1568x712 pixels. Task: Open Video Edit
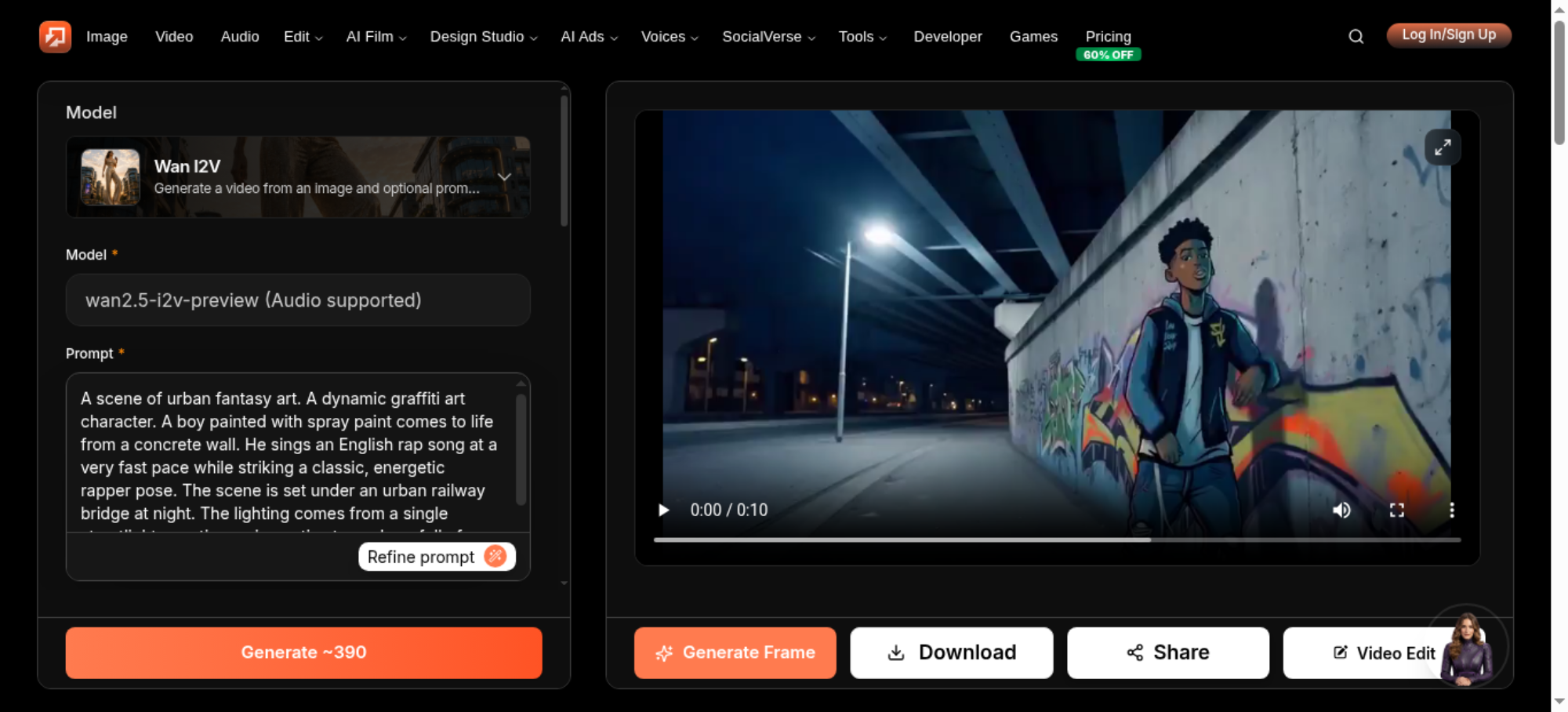coord(1384,652)
